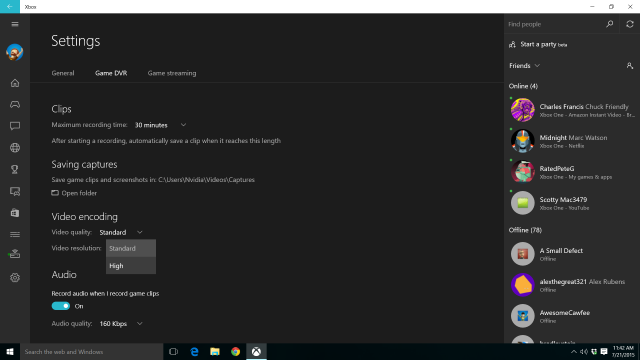This screenshot has height=360, width=640.
Task: Open Messages chat icon in sidebar
Action: tap(15, 126)
